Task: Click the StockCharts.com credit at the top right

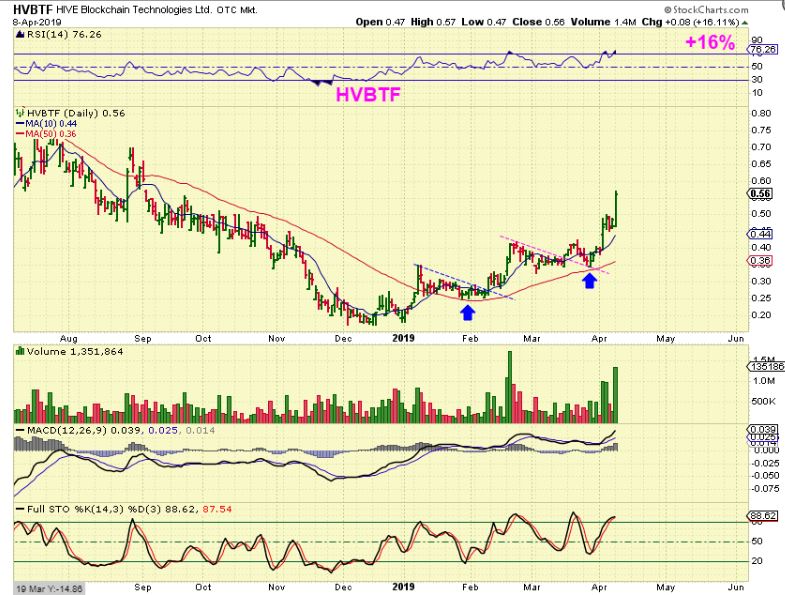Action: click(706, 10)
